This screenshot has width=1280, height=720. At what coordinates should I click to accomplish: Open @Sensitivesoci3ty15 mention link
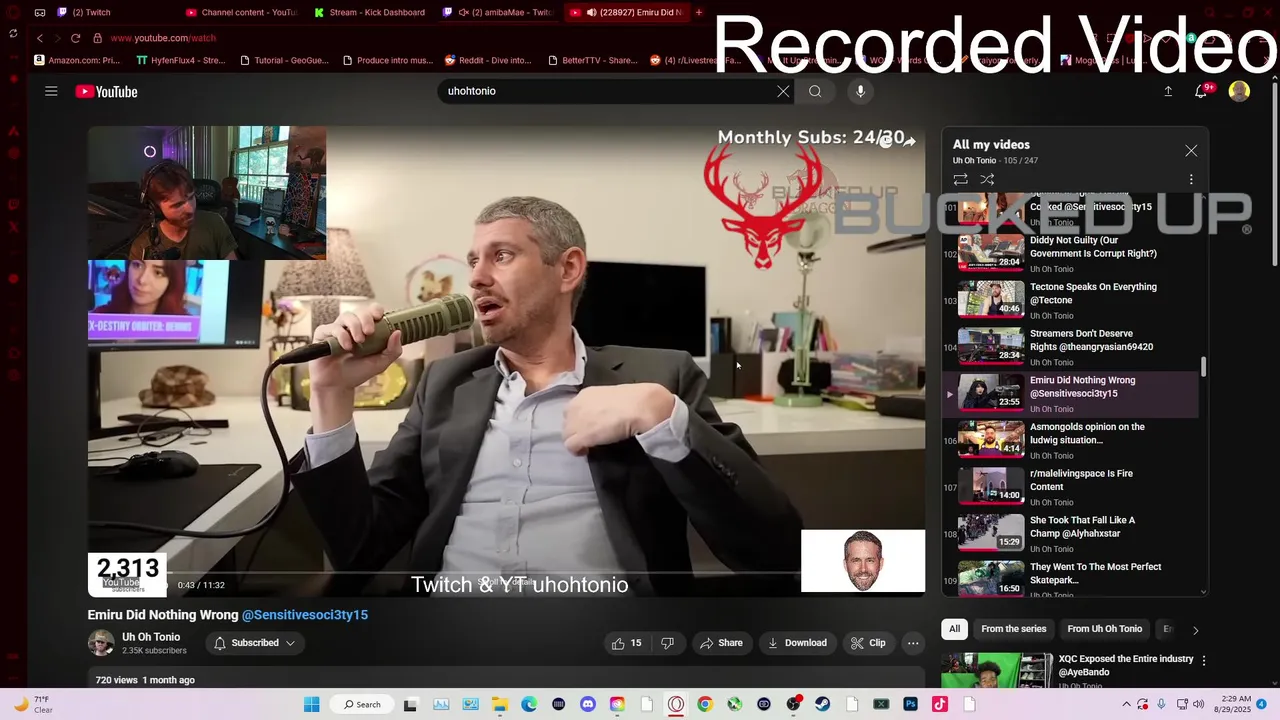[305, 615]
